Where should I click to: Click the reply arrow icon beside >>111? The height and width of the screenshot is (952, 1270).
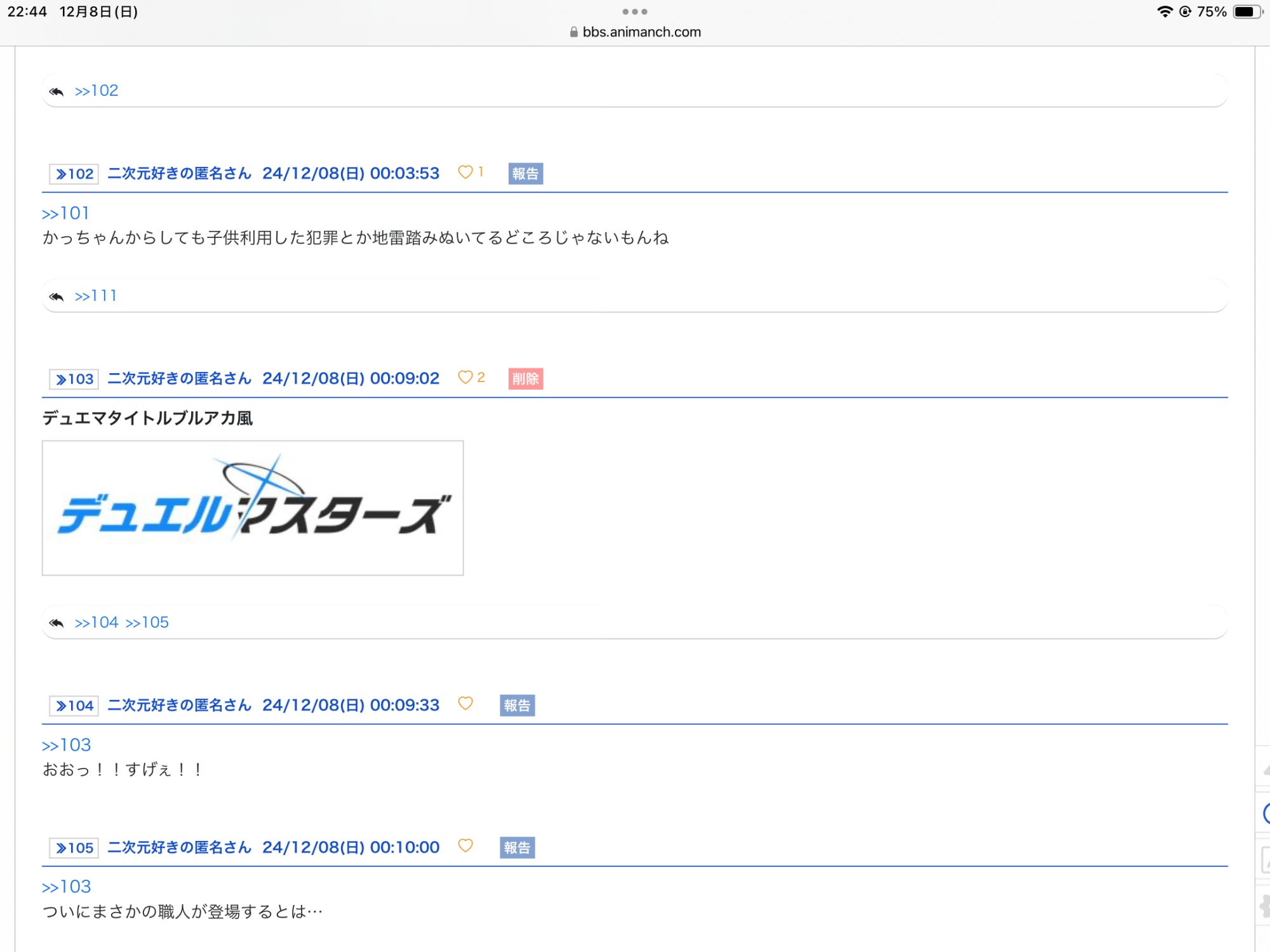pyautogui.click(x=57, y=296)
